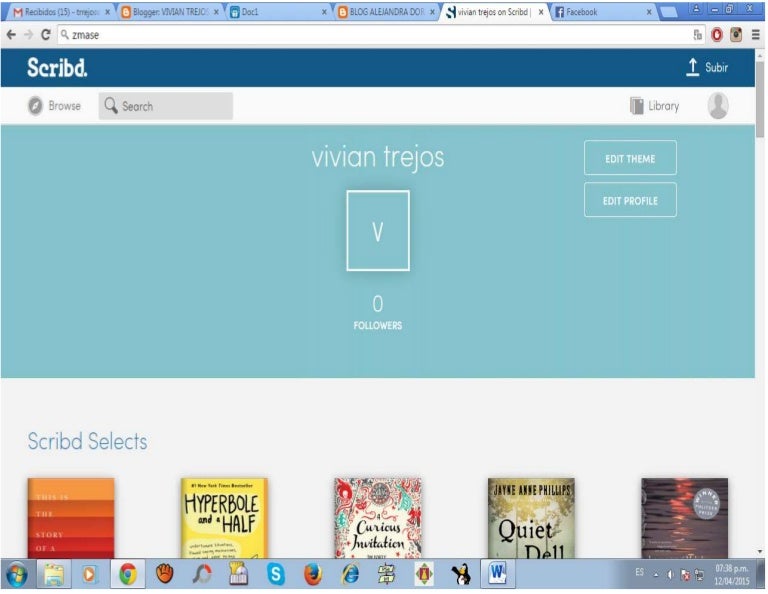Image resolution: width=768 pixels, height=594 pixels.
Task: Open the media player taskbar icon
Action: click(x=89, y=574)
